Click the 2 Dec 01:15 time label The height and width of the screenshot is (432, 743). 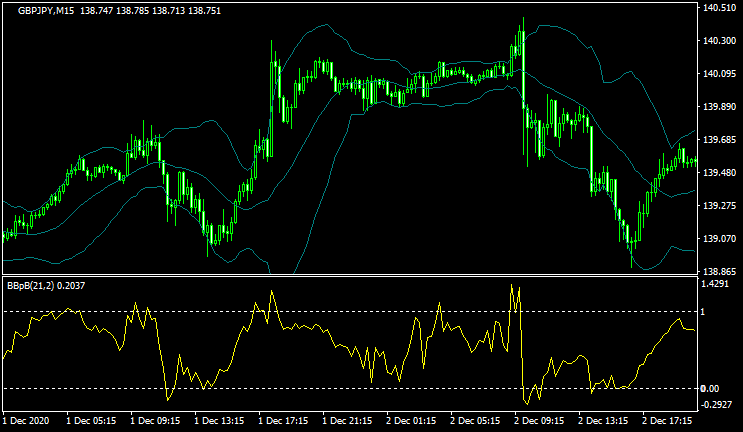pos(411,421)
